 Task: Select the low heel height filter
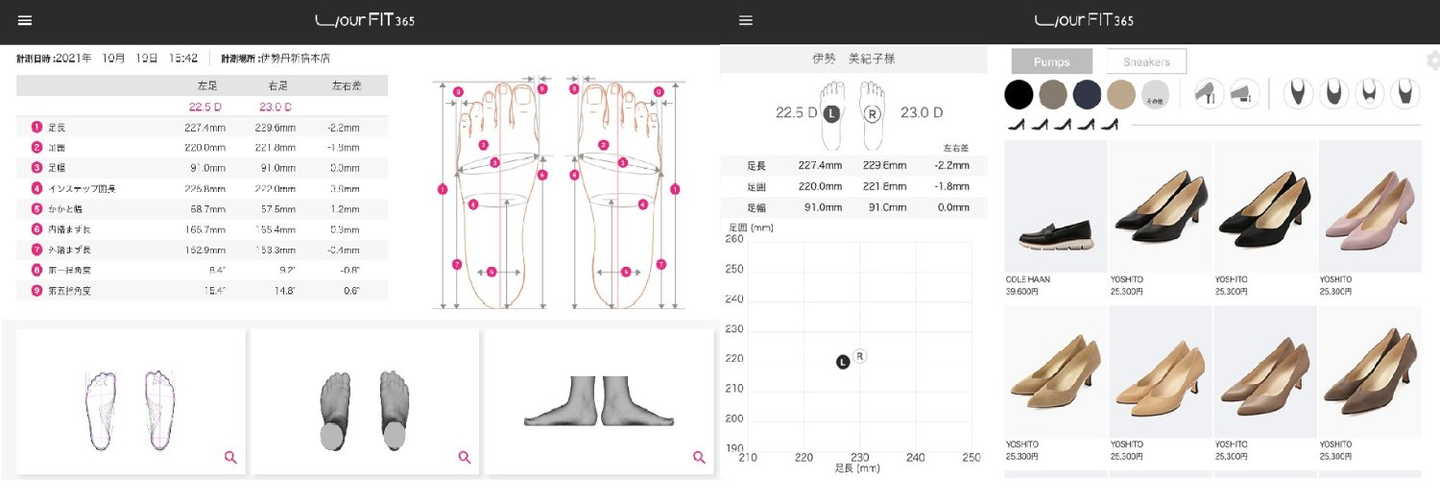coord(1243,94)
